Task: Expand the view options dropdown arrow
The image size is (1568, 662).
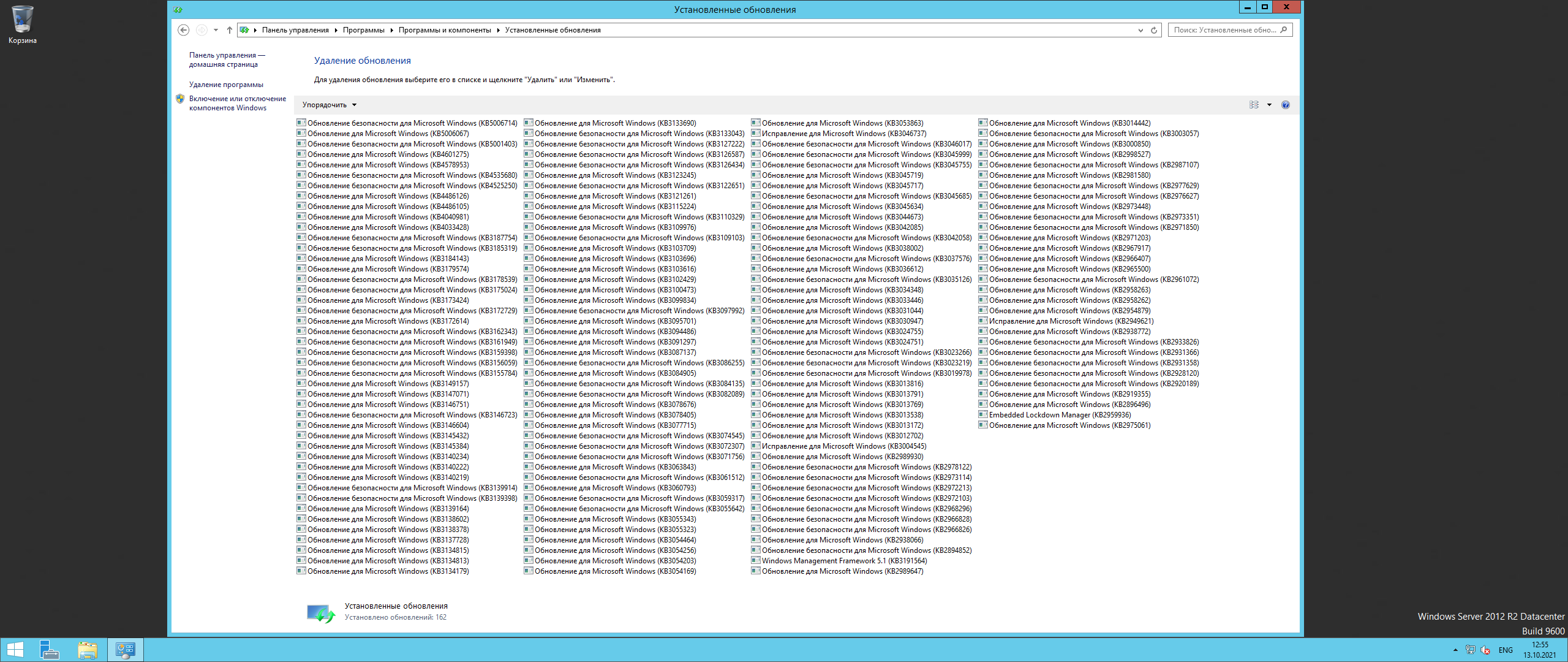Action: coord(1269,105)
